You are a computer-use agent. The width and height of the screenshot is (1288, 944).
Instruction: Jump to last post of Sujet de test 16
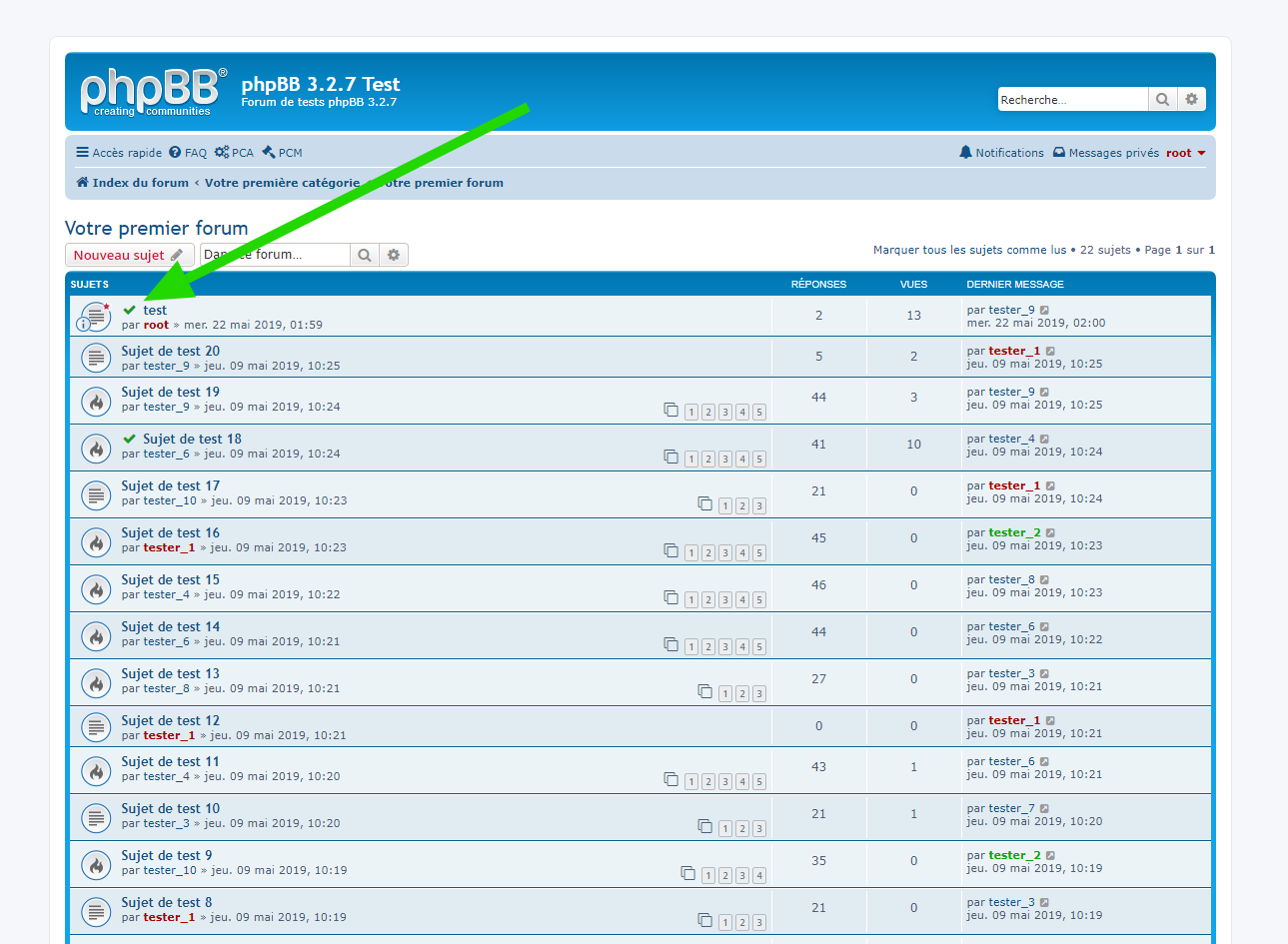coord(1050,533)
